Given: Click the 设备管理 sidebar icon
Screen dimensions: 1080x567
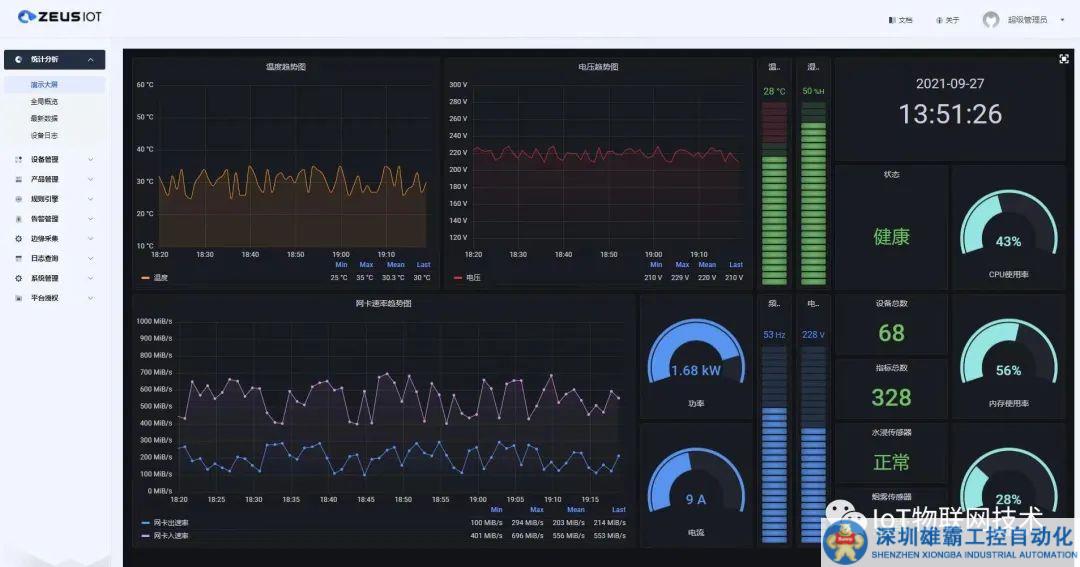Looking at the screenshot, I should coord(19,159).
